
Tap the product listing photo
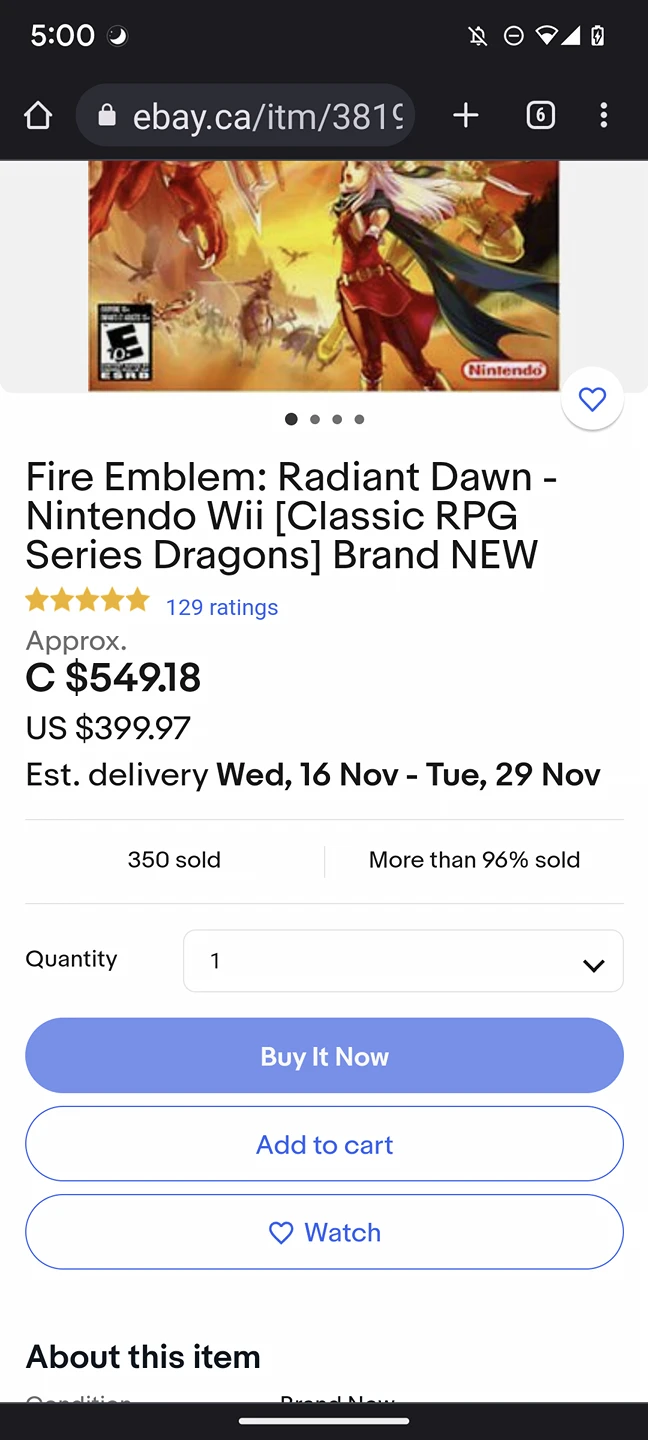coord(324,275)
